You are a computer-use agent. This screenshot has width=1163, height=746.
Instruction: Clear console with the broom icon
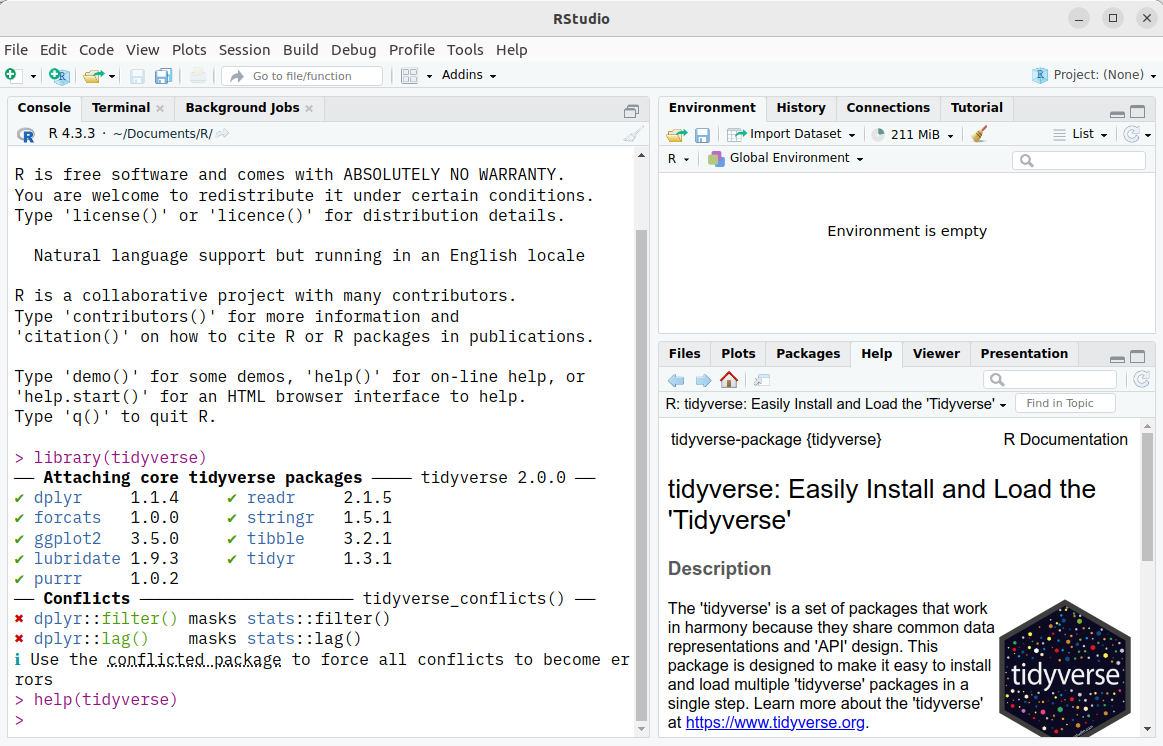tap(633, 134)
